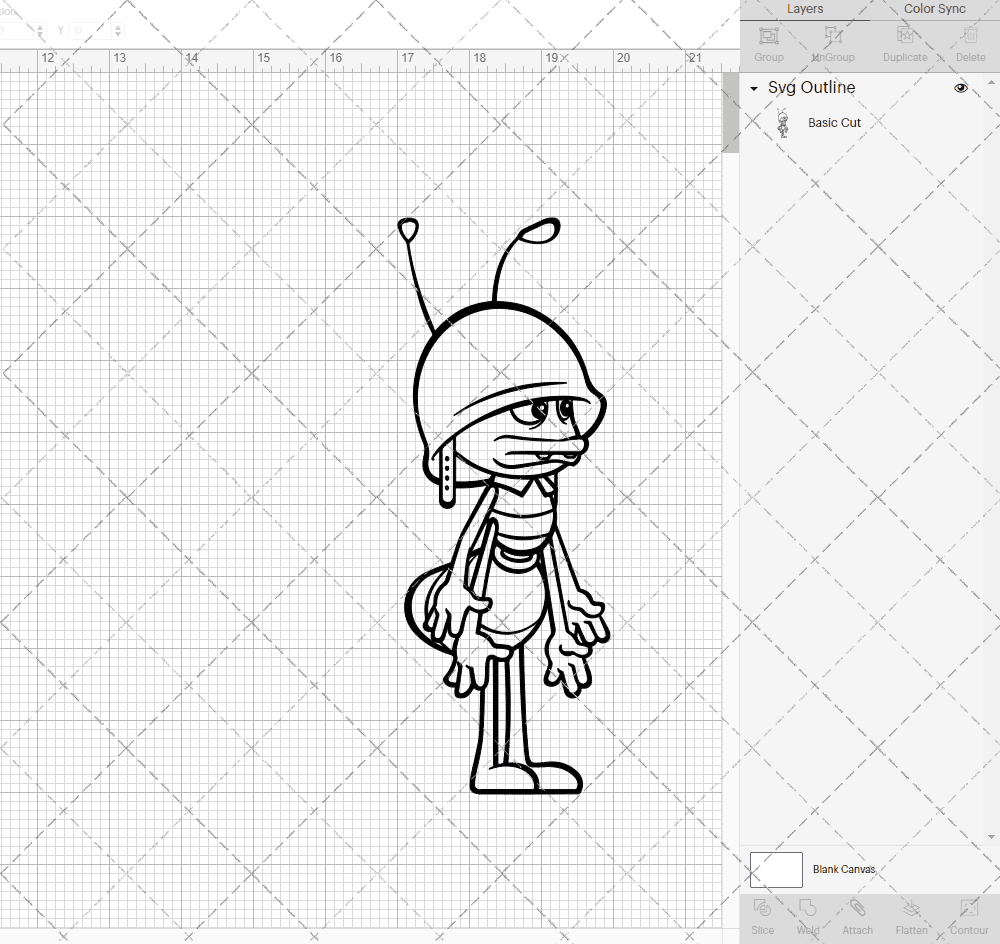Click the X position stepper arrows
Viewport: 1000px width, 944px height.
[x=40, y=30]
